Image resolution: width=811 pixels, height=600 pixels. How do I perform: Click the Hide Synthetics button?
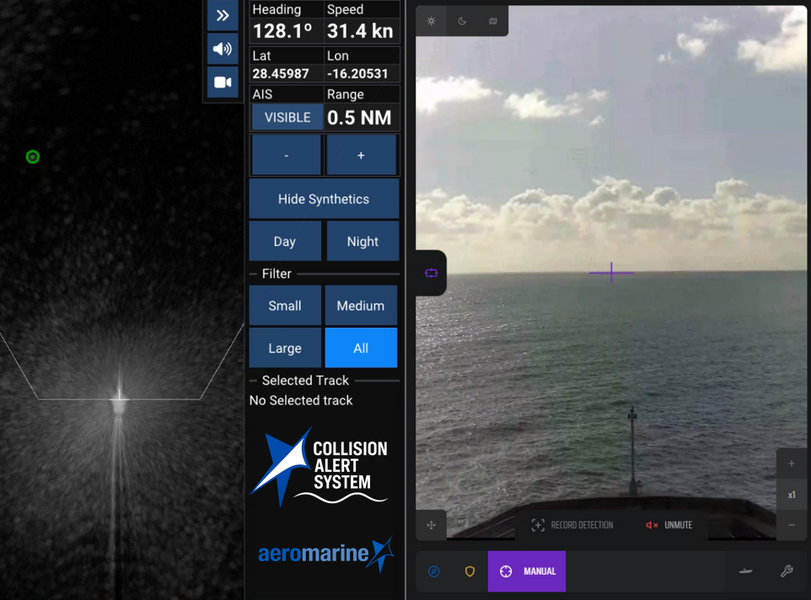324,199
